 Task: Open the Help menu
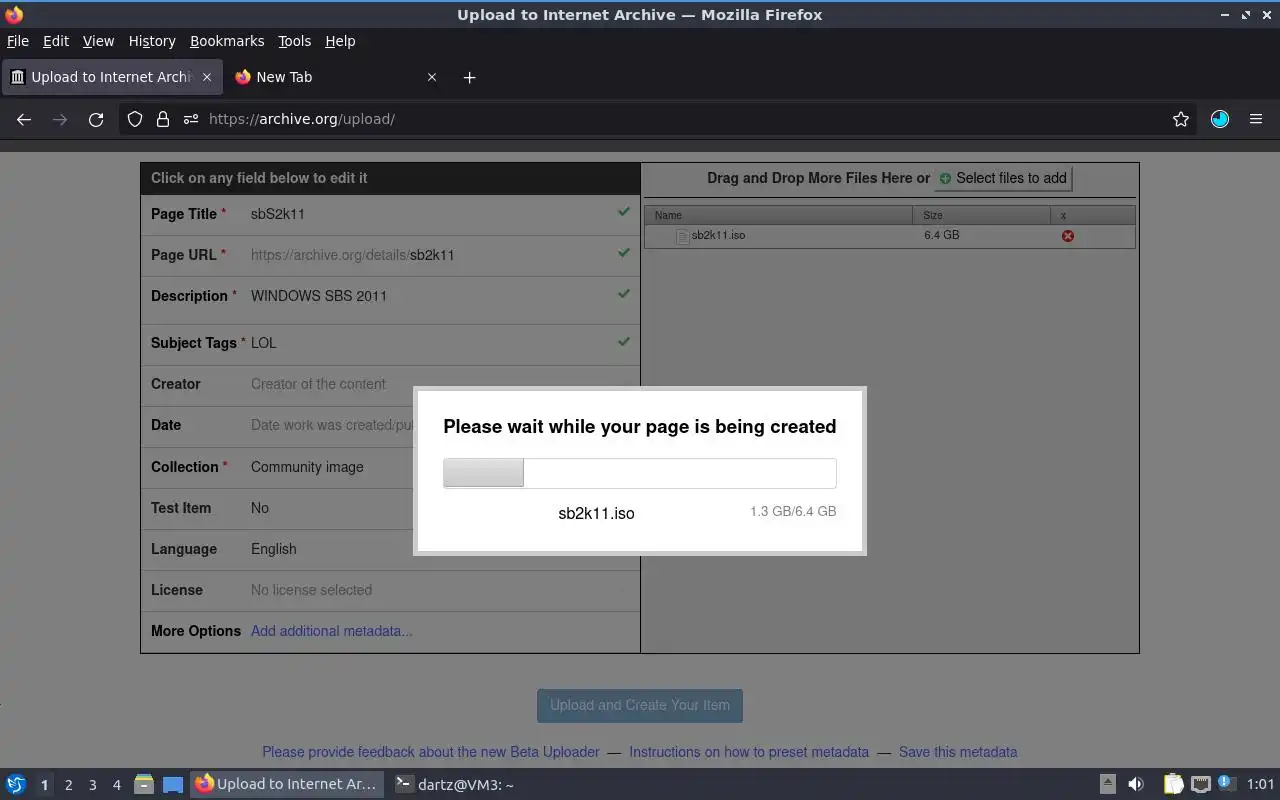click(x=340, y=41)
